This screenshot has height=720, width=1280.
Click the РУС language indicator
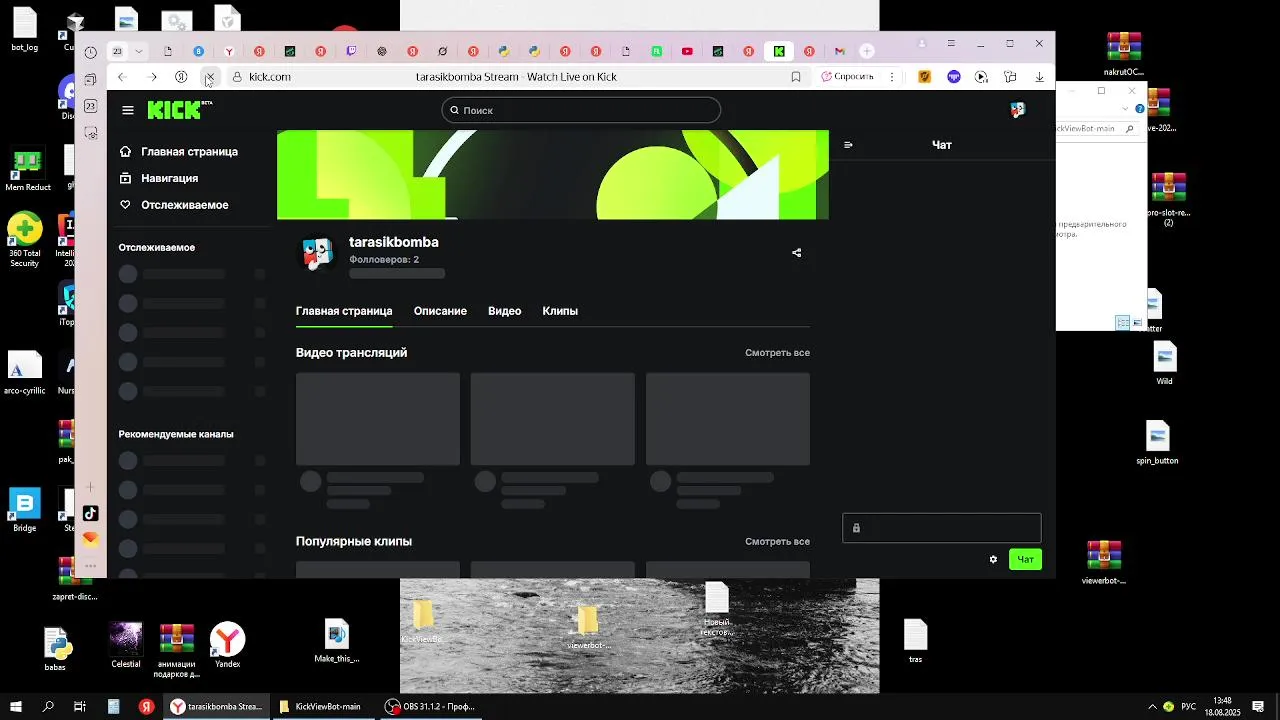click(1189, 707)
